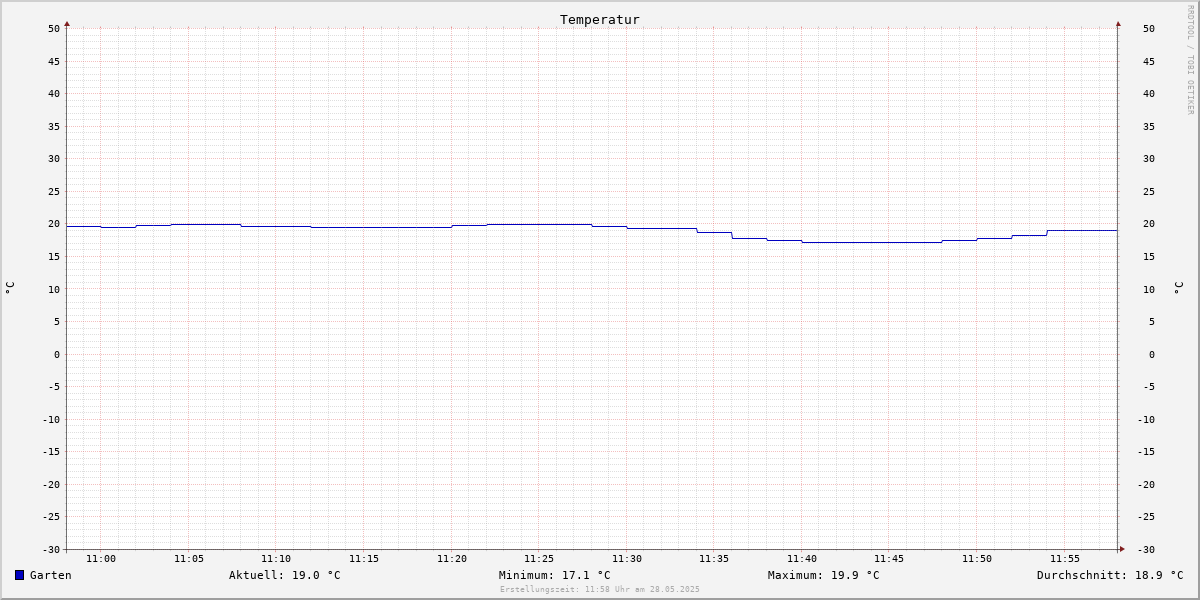Click the 11:55 time axis label
Image resolution: width=1200 pixels, height=600 pixels.
(1065, 559)
